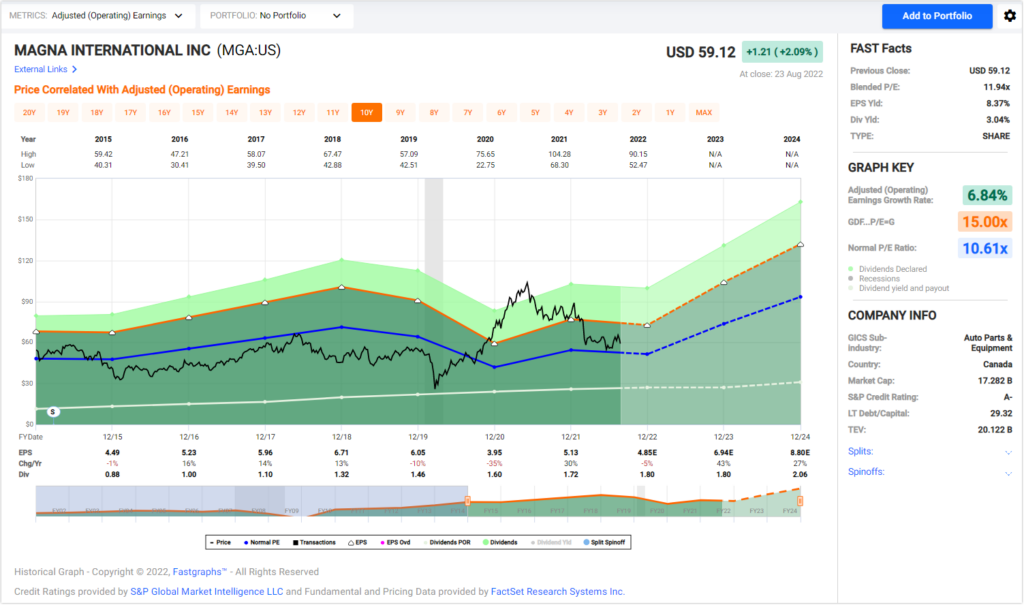Open the METRICS dropdown

95,16
